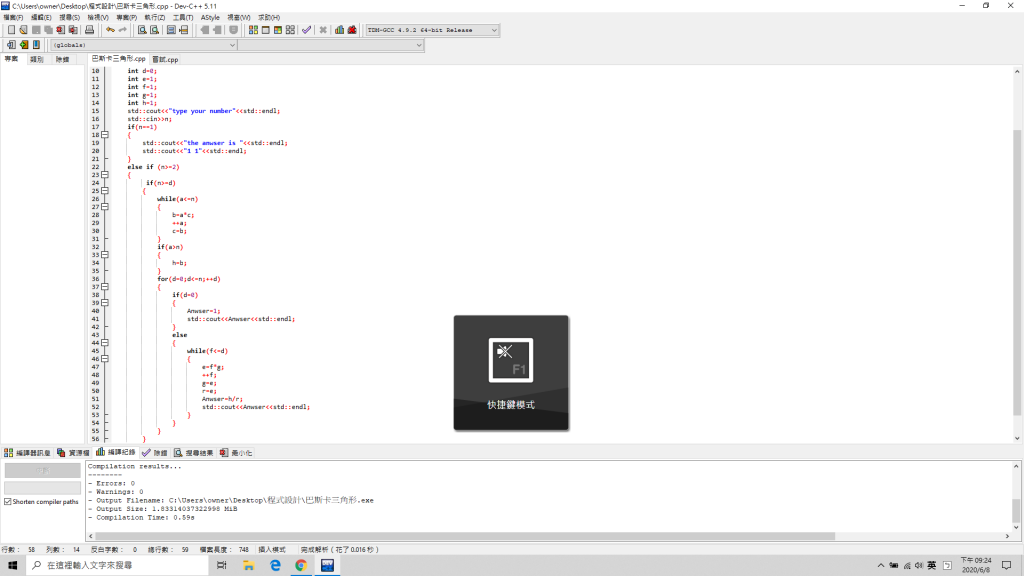The height and width of the screenshot is (576, 1024).
Task: Click the Stop Execution X icon
Action: (323, 30)
